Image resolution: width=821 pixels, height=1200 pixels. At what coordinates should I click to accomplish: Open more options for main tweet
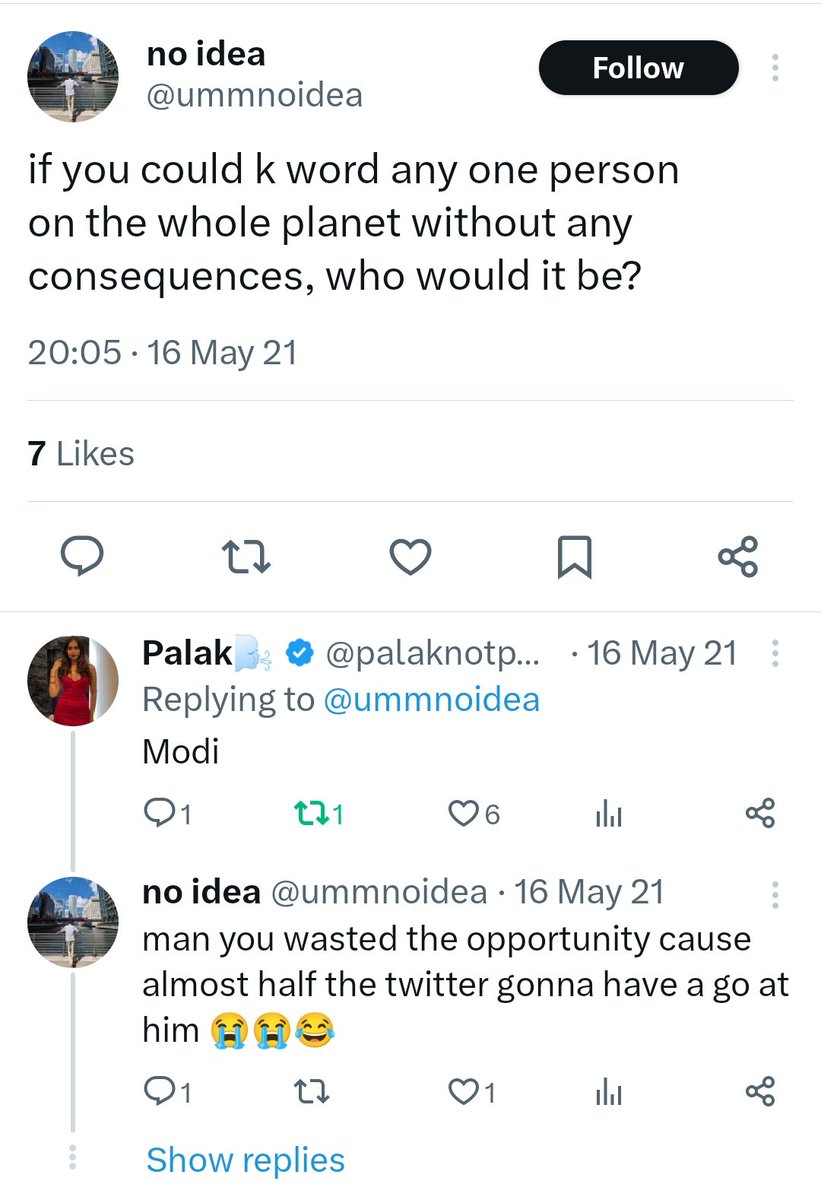tap(776, 68)
